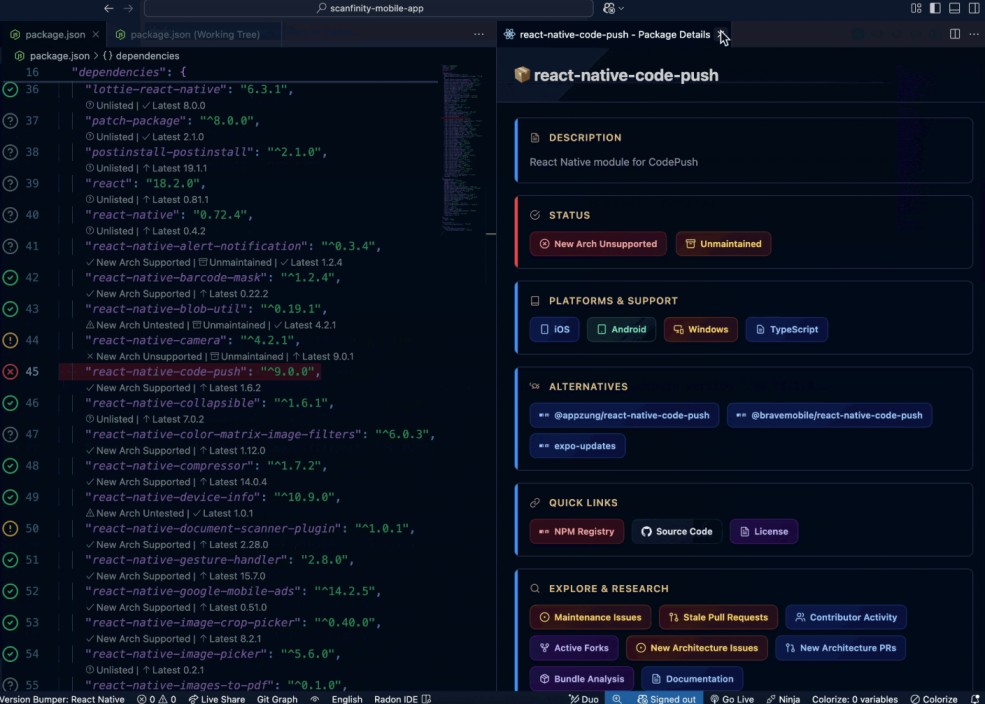Open the Copilot chat dropdown
The height and width of the screenshot is (704, 985).
[x=614, y=8]
